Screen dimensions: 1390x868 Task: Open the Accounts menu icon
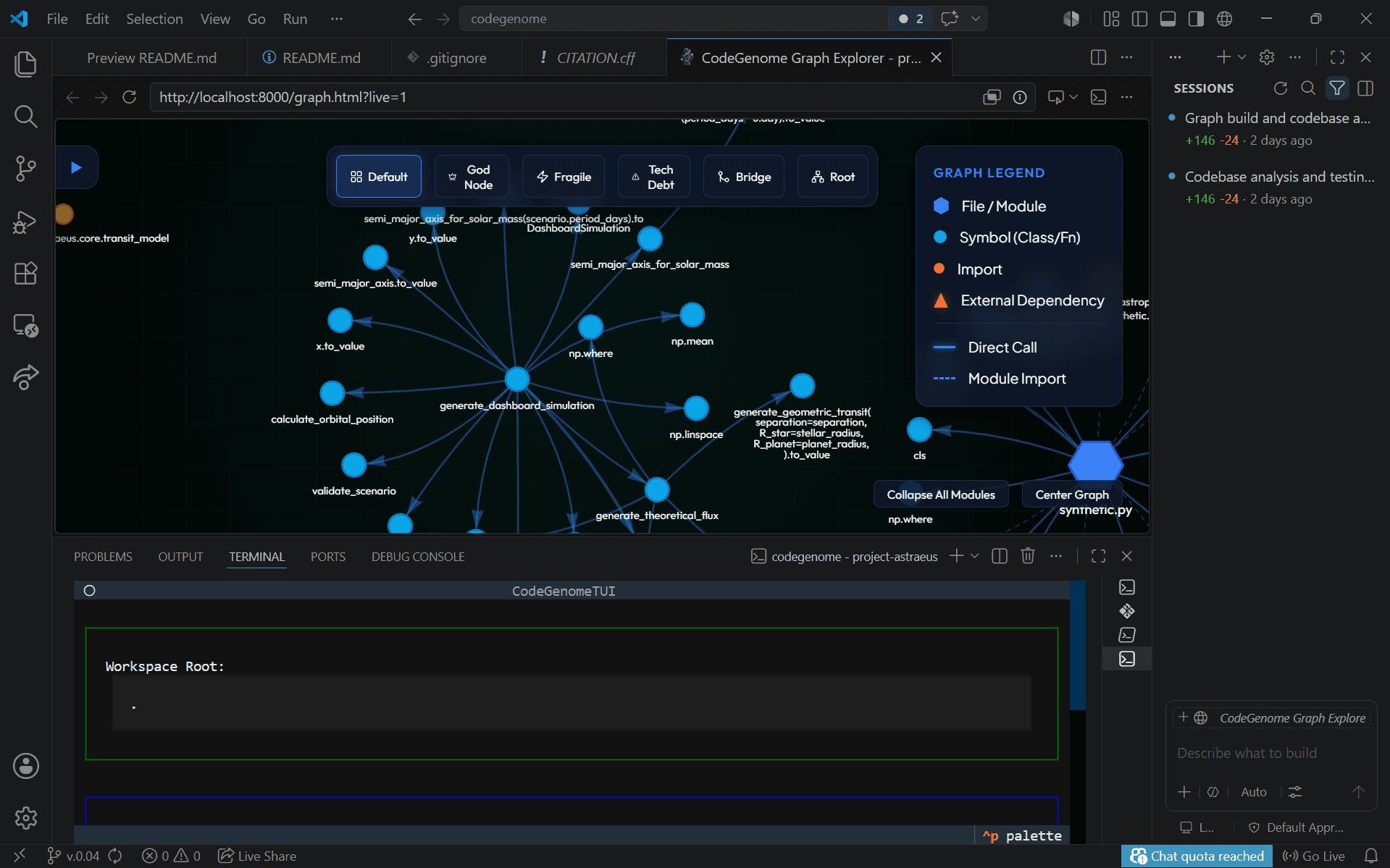pos(25,766)
